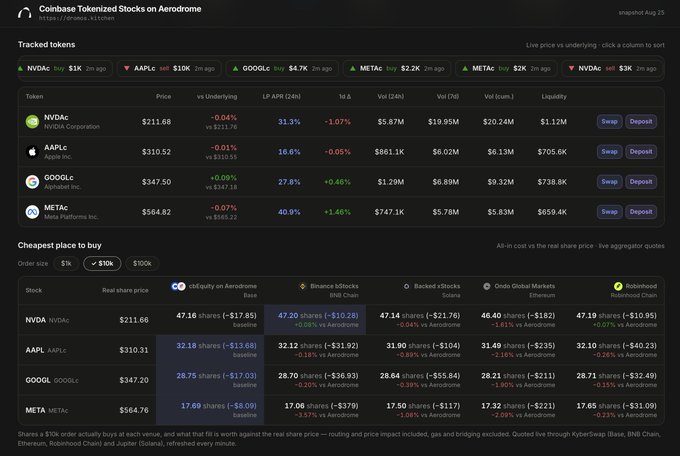Screen dimensions: 680x456
Task: Click the Ondo Global Markets venue icon
Action: point(487,286)
